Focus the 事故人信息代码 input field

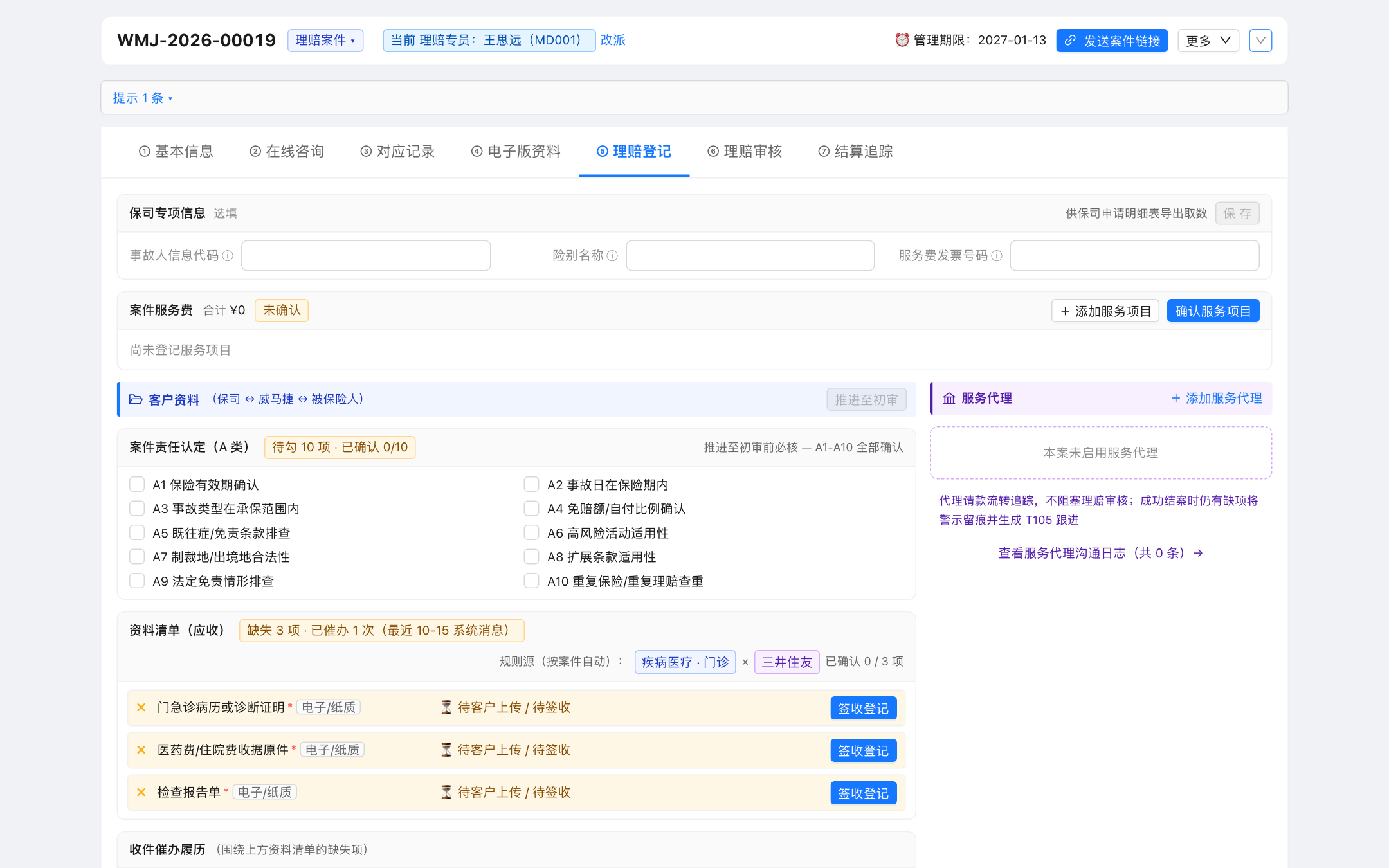366,256
